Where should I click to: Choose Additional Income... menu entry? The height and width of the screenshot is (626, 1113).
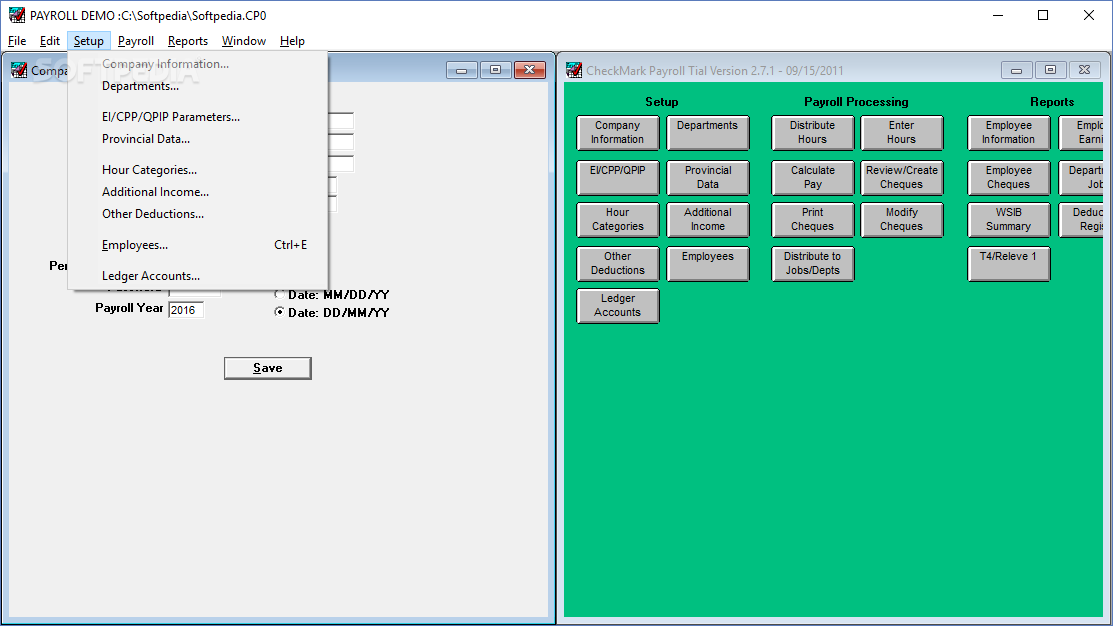[x=197, y=192]
